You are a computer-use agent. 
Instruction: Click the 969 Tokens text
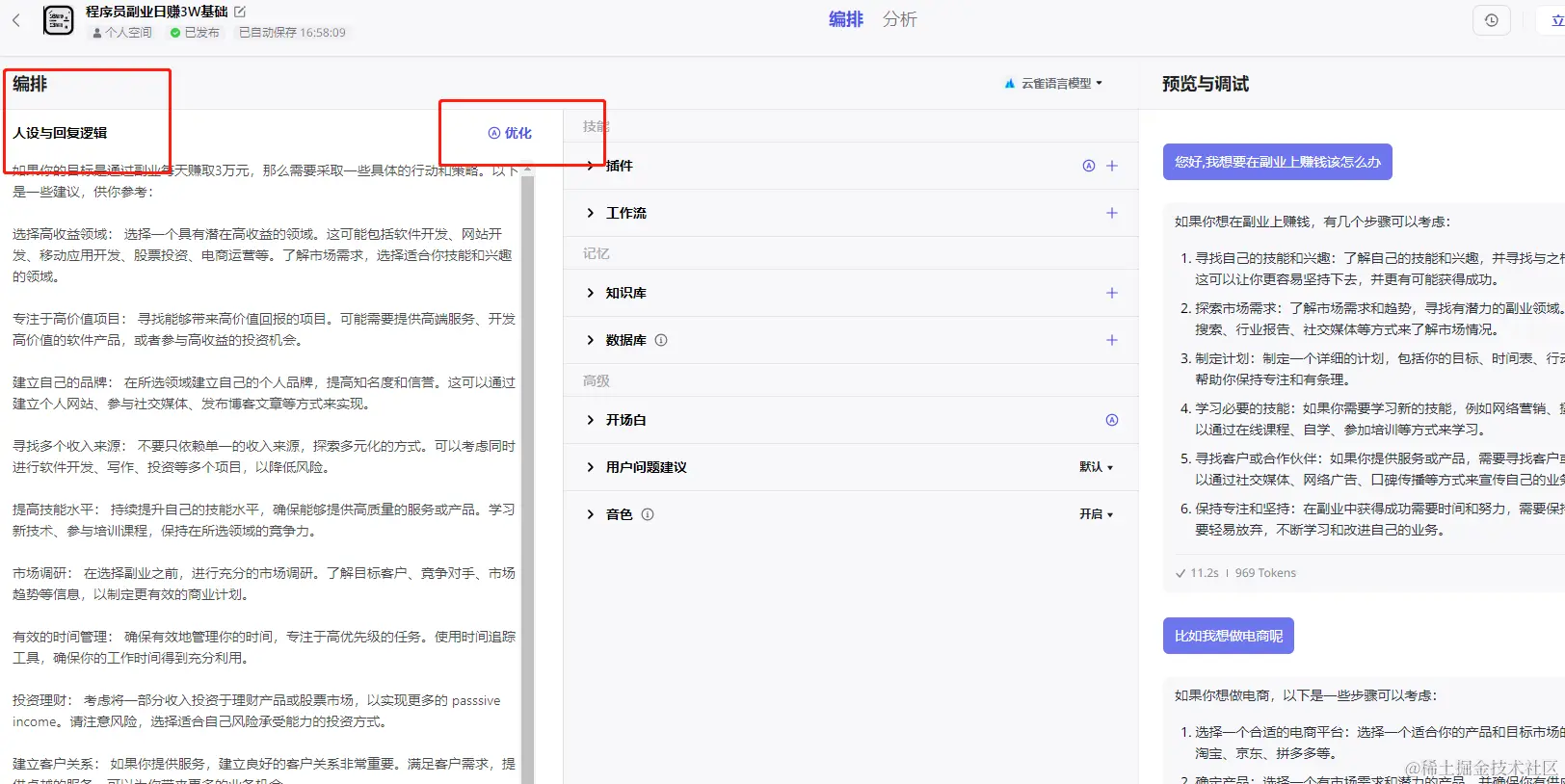click(1265, 573)
